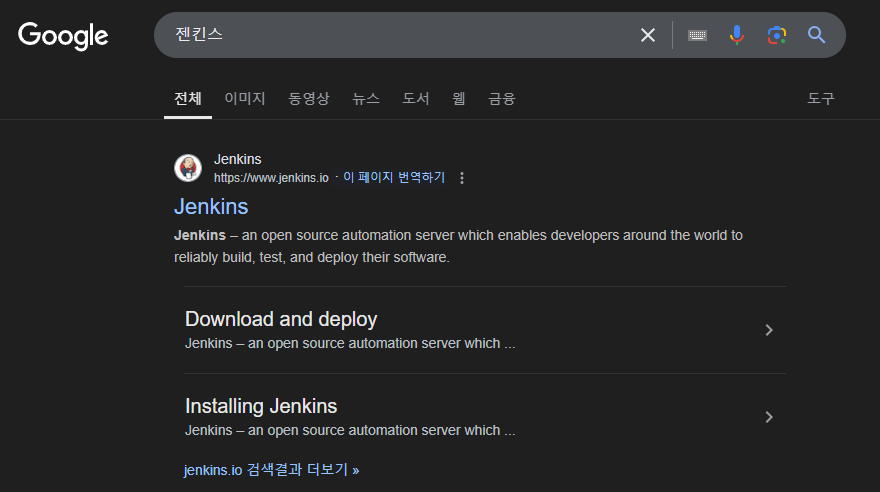Image resolution: width=880 pixels, height=492 pixels.
Task: Click 이 페이지 번역하기 link
Action: [394, 177]
